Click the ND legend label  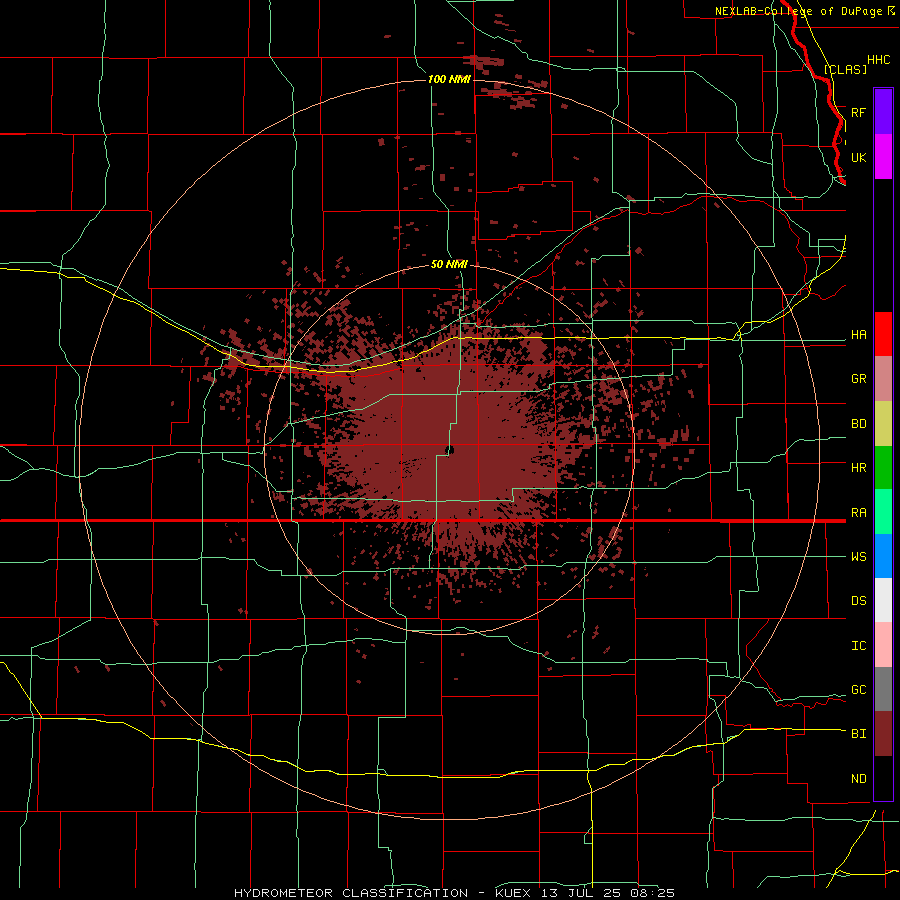click(858, 779)
